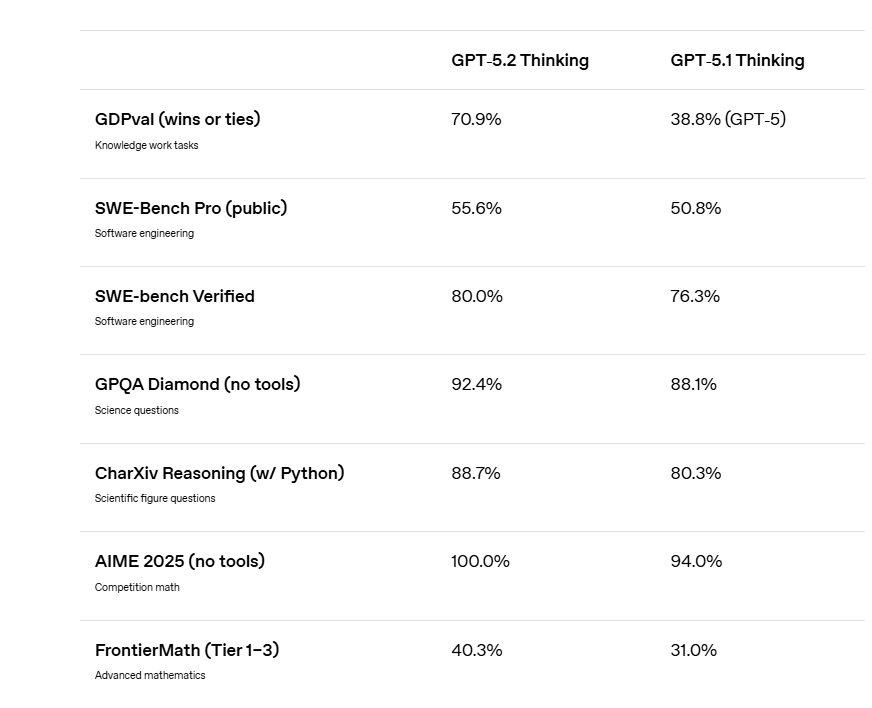The width and height of the screenshot is (872, 708).
Task: Select the CharXiv Reasoning (w/ Python) label
Action: pyautogui.click(x=219, y=473)
